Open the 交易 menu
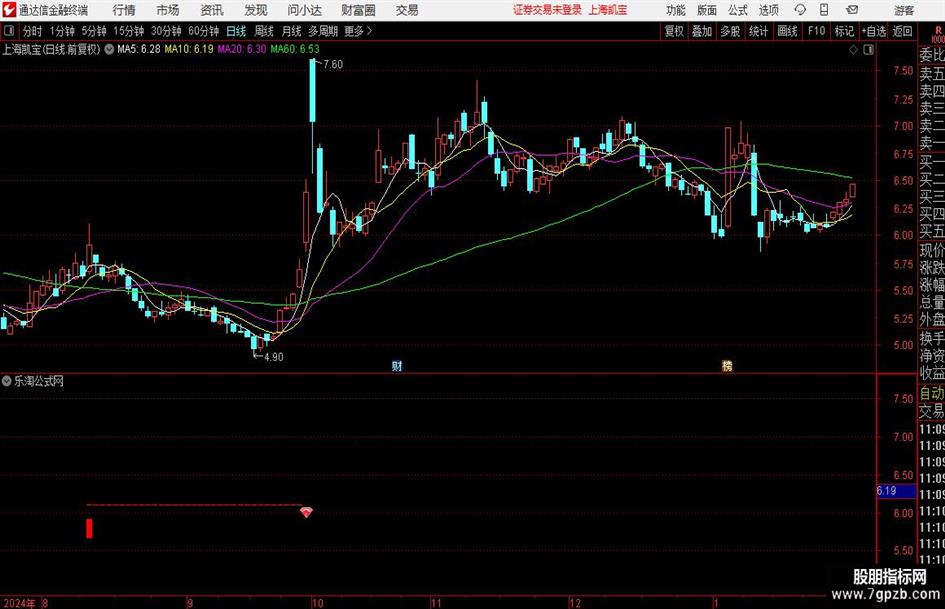This screenshot has height=609, width=945. (407, 10)
